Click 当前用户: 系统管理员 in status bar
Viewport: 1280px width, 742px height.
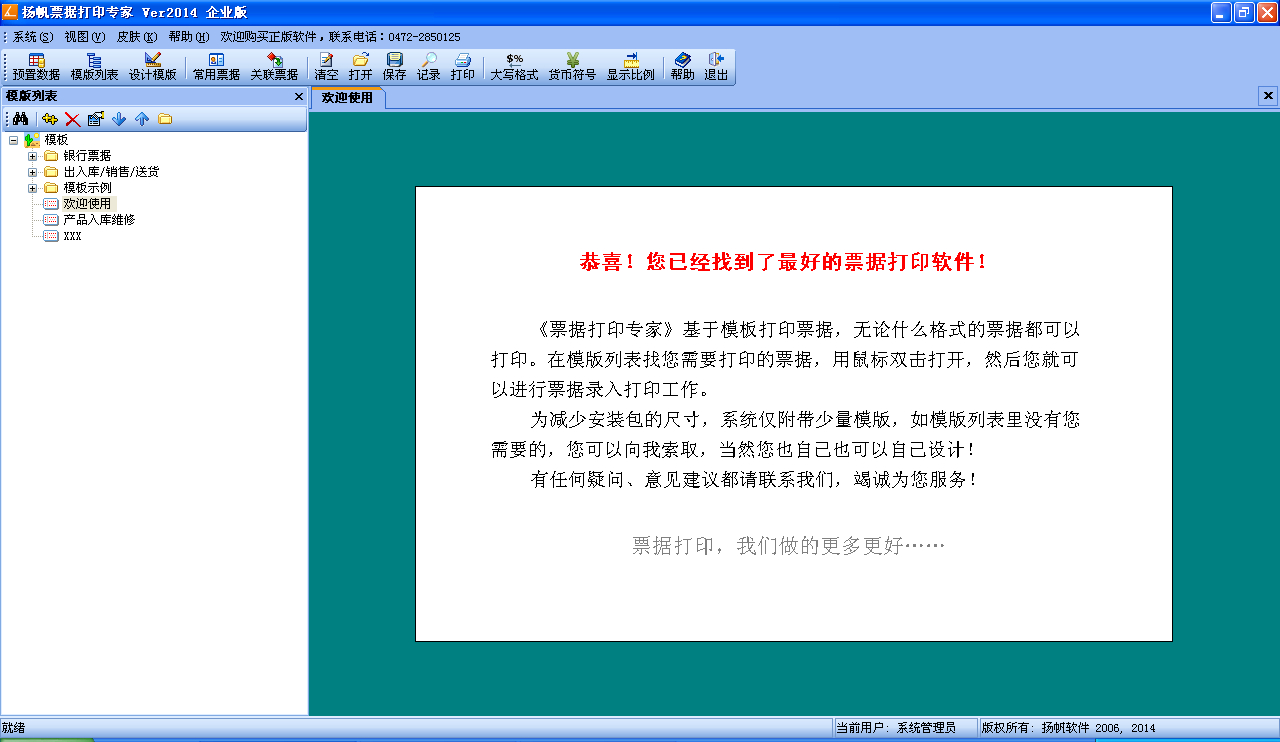pos(896,728)
